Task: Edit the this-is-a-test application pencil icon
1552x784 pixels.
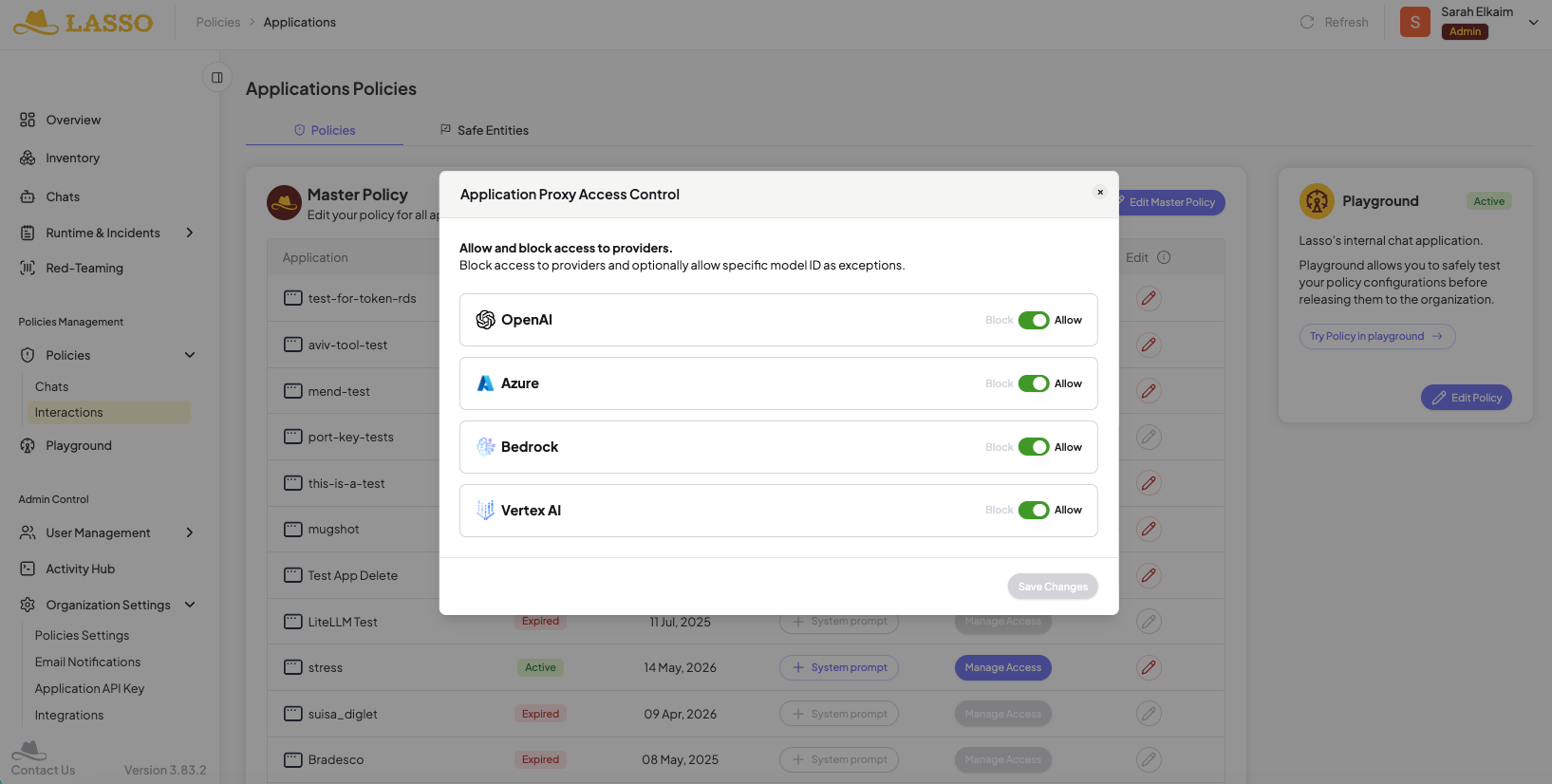Action: [1149, 483]
